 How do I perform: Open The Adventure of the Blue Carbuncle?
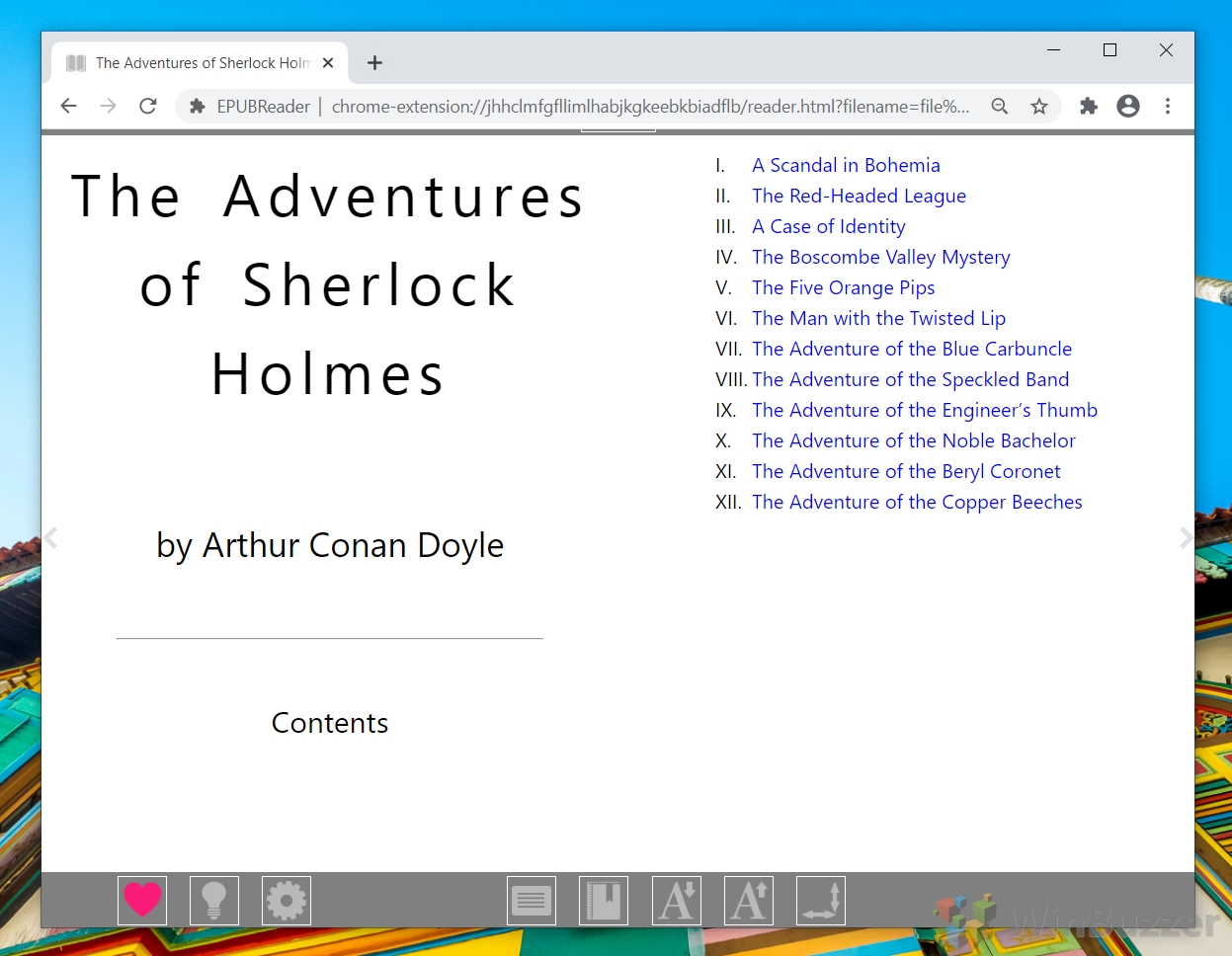point(911,349)
